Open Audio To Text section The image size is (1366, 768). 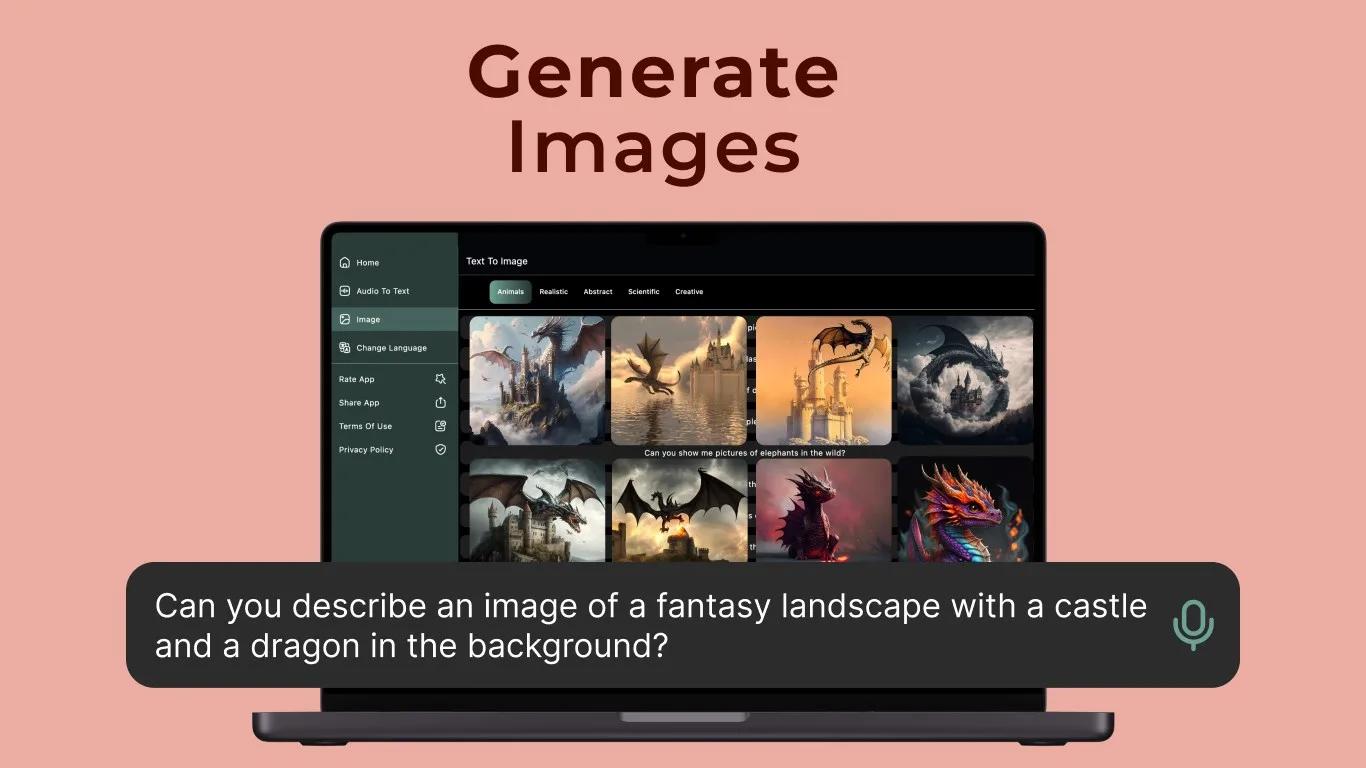(x=383, y=291)
